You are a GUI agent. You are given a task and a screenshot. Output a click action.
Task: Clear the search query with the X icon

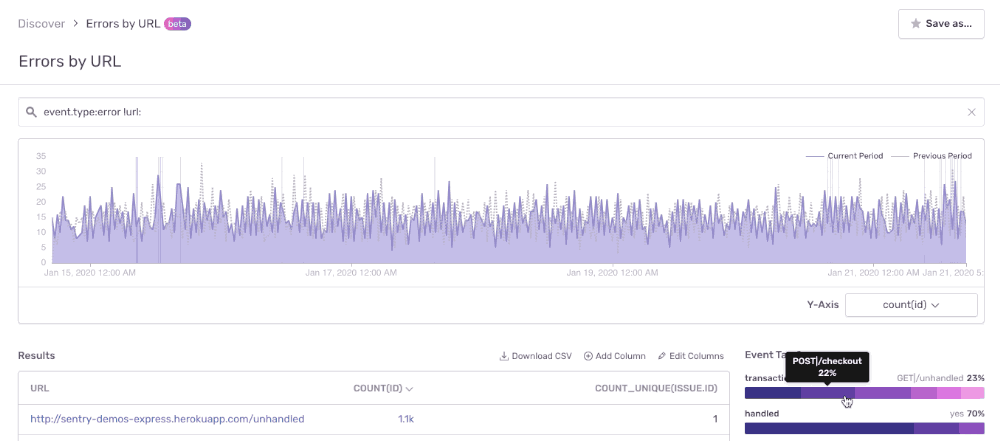(971, 113)
